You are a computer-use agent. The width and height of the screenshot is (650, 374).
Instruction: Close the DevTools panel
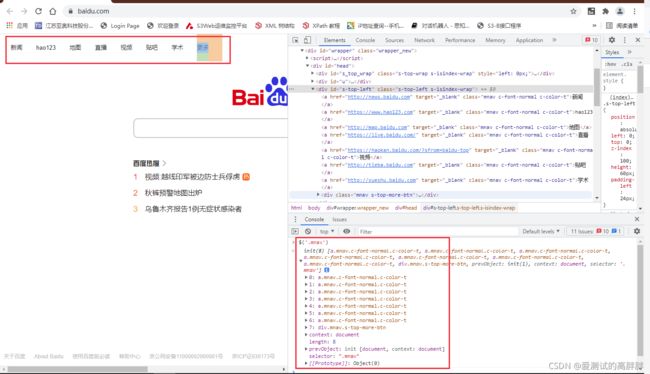coord(638,40)
